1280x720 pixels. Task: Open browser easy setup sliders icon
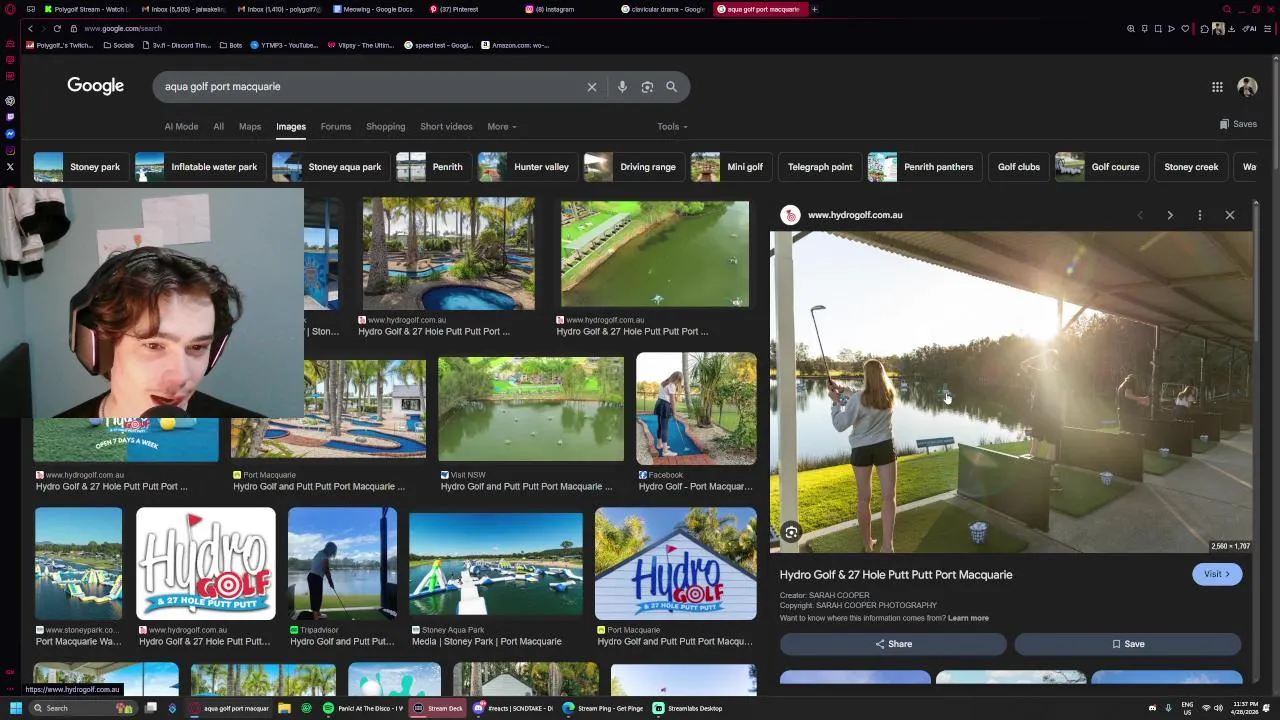1268,29
